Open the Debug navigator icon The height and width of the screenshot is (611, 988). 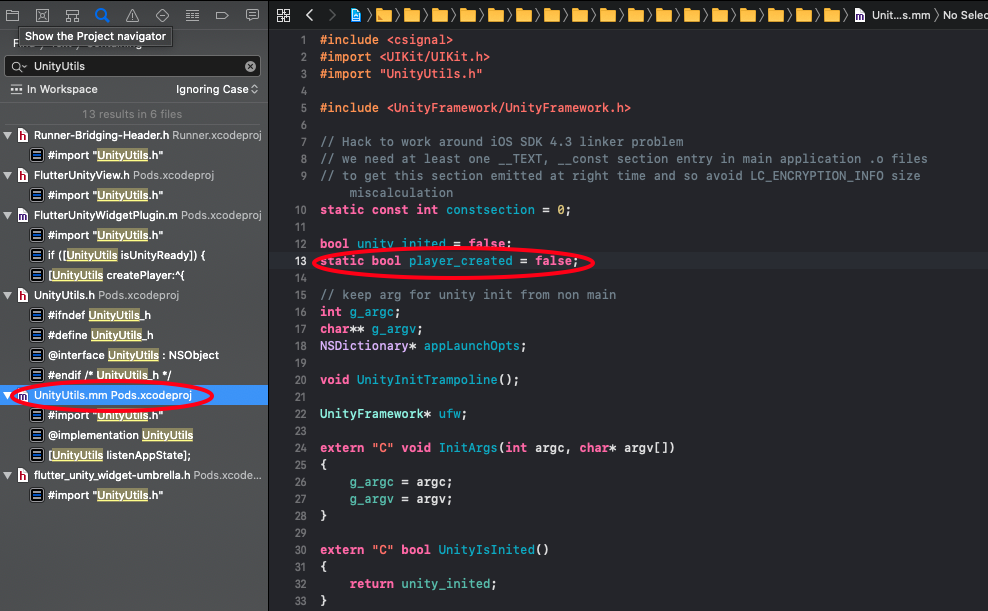click(192, 14)
